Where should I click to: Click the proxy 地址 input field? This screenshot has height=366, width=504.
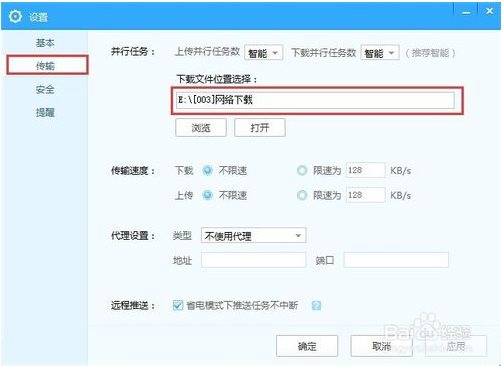(x=253, y=260)
